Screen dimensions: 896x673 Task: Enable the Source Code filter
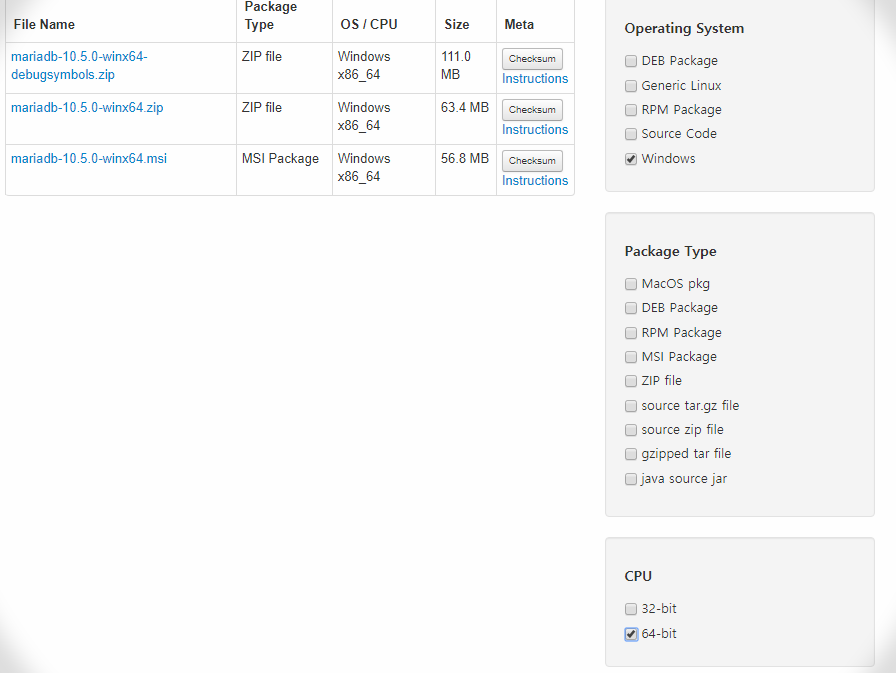coord(631,134)
